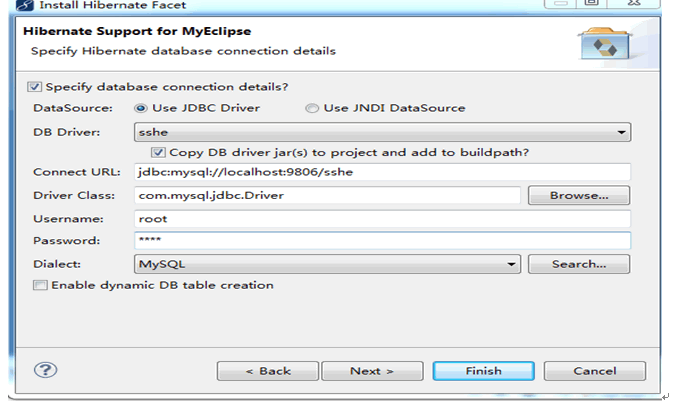
Task: Toggle Copy DB driver jar(s) checkbox
Action: coord(158,153)
